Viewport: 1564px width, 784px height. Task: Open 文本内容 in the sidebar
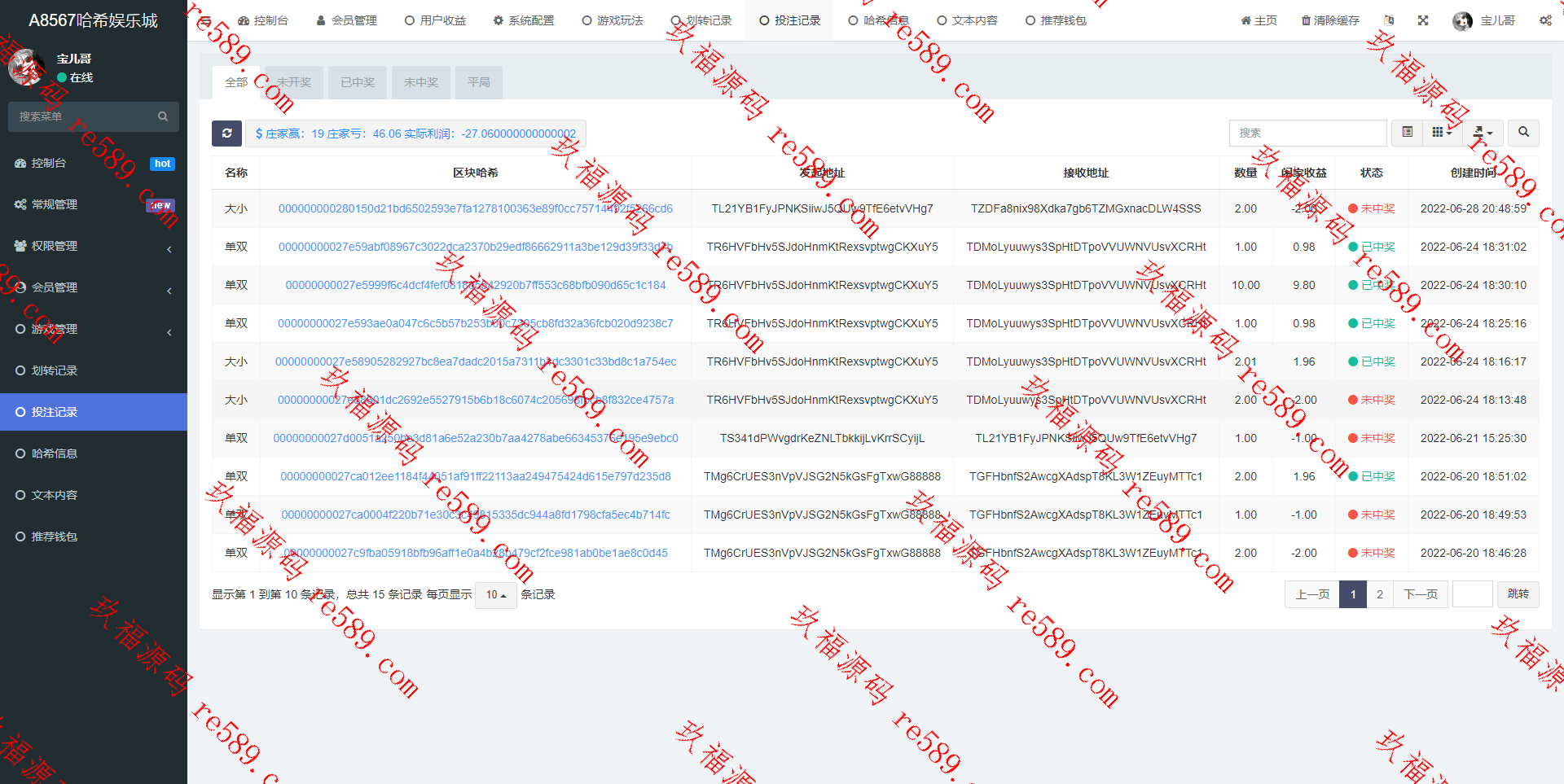click(x=94, y=495)
